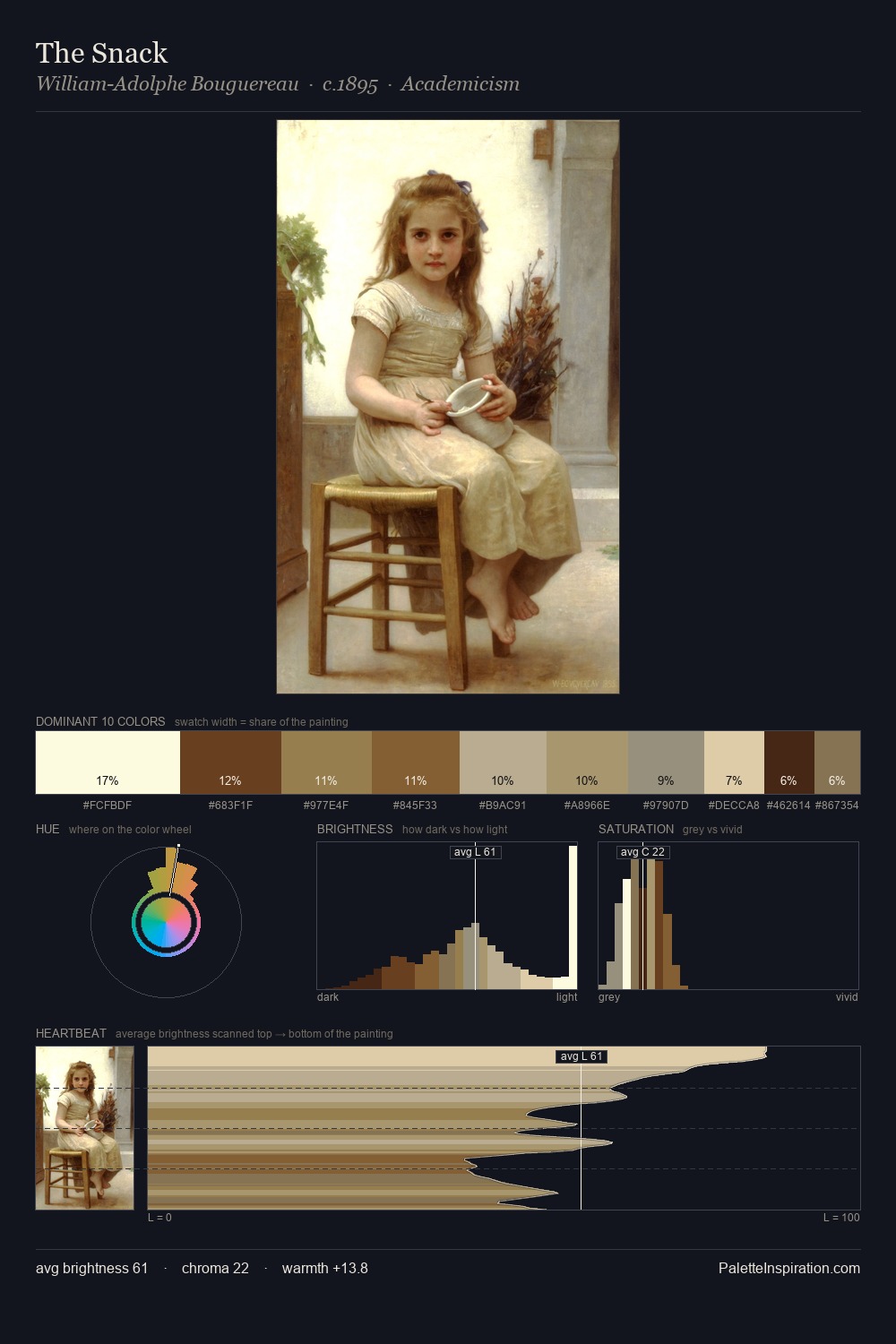Click the hex code #DECCA8 text
896x1344 pixels.
(734, 806)
